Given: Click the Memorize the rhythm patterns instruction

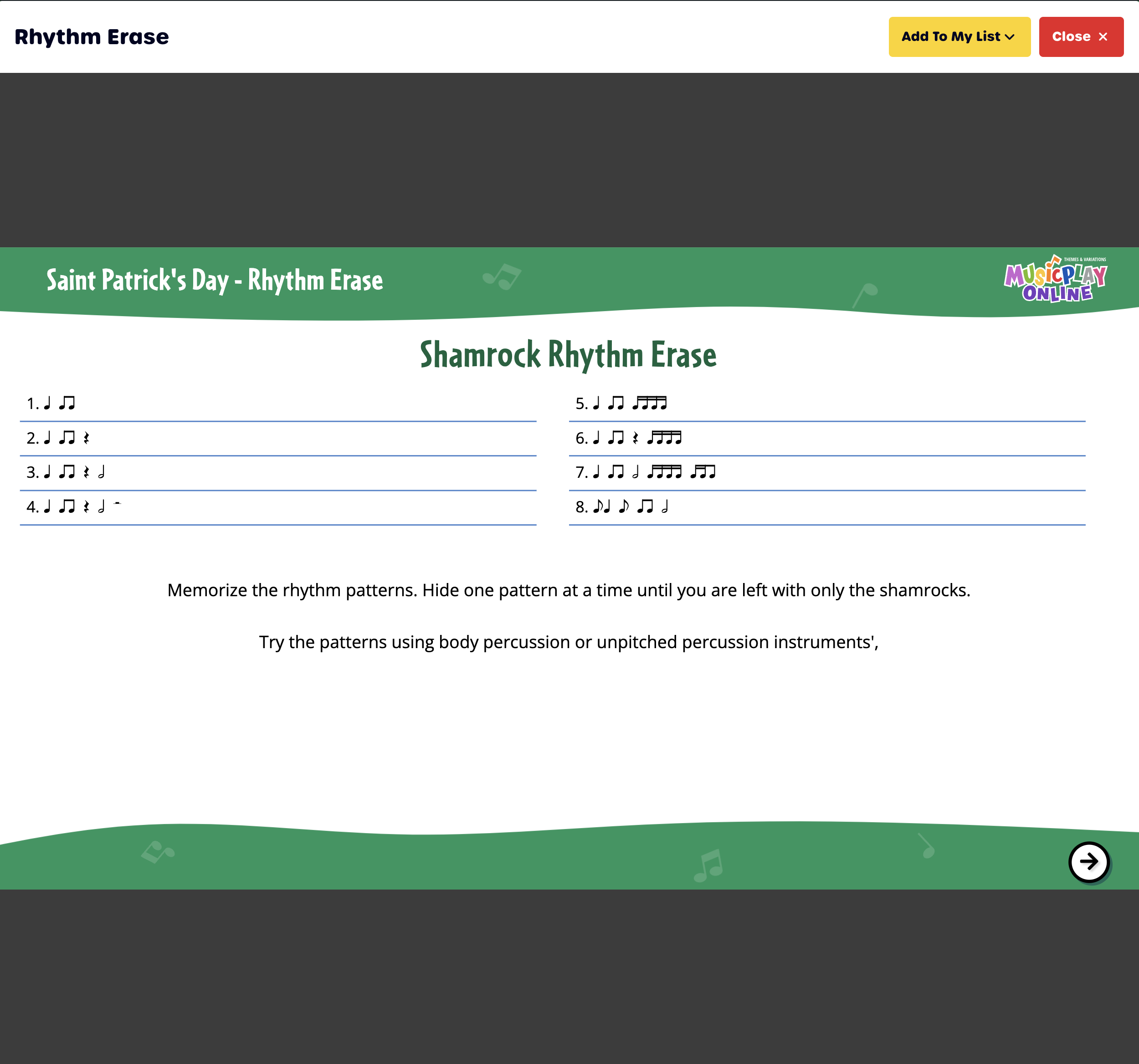Looking at the screenshot, I should coord(568,590).
